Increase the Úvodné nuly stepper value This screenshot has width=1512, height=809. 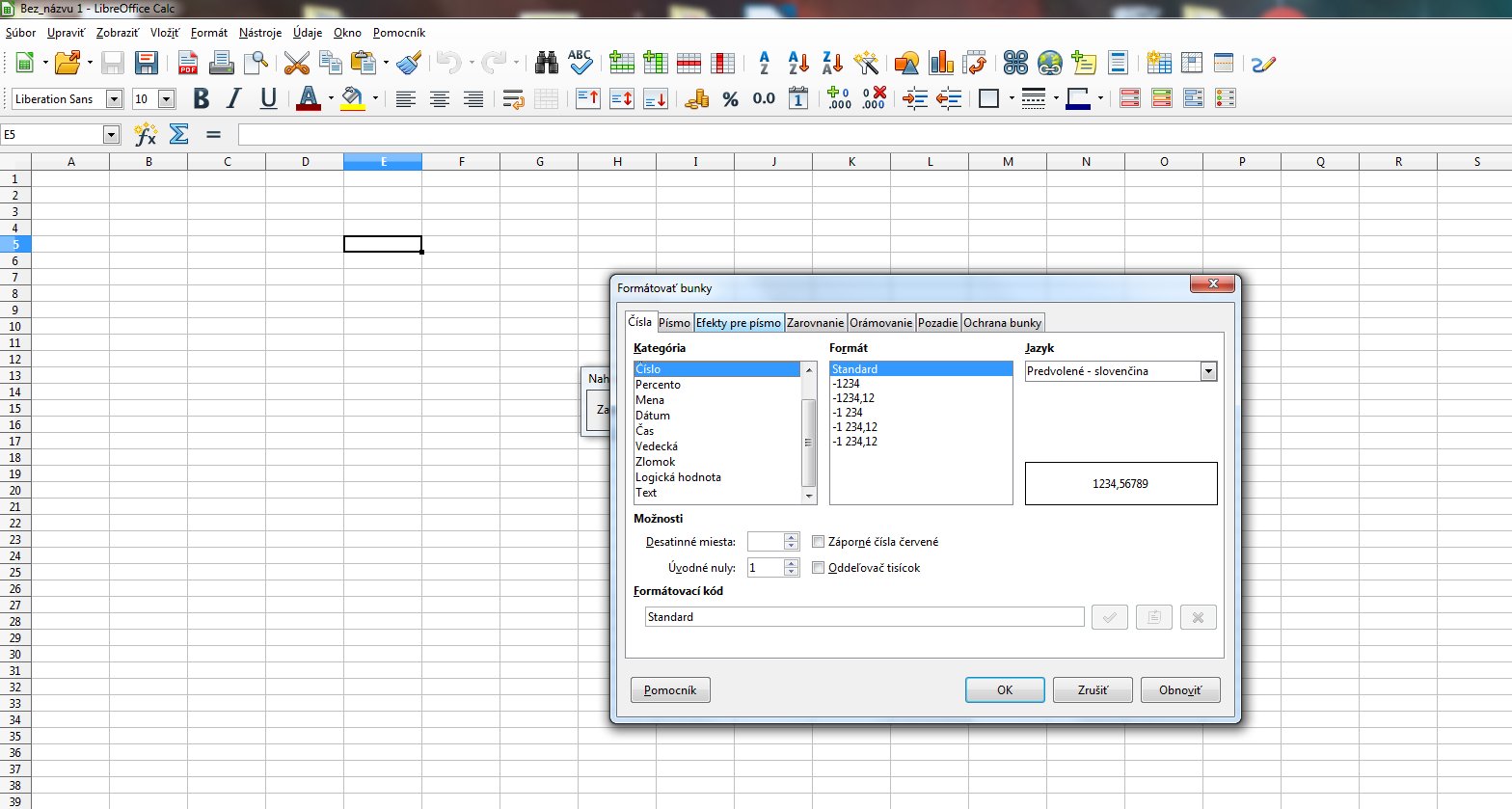tap(792, 563)
